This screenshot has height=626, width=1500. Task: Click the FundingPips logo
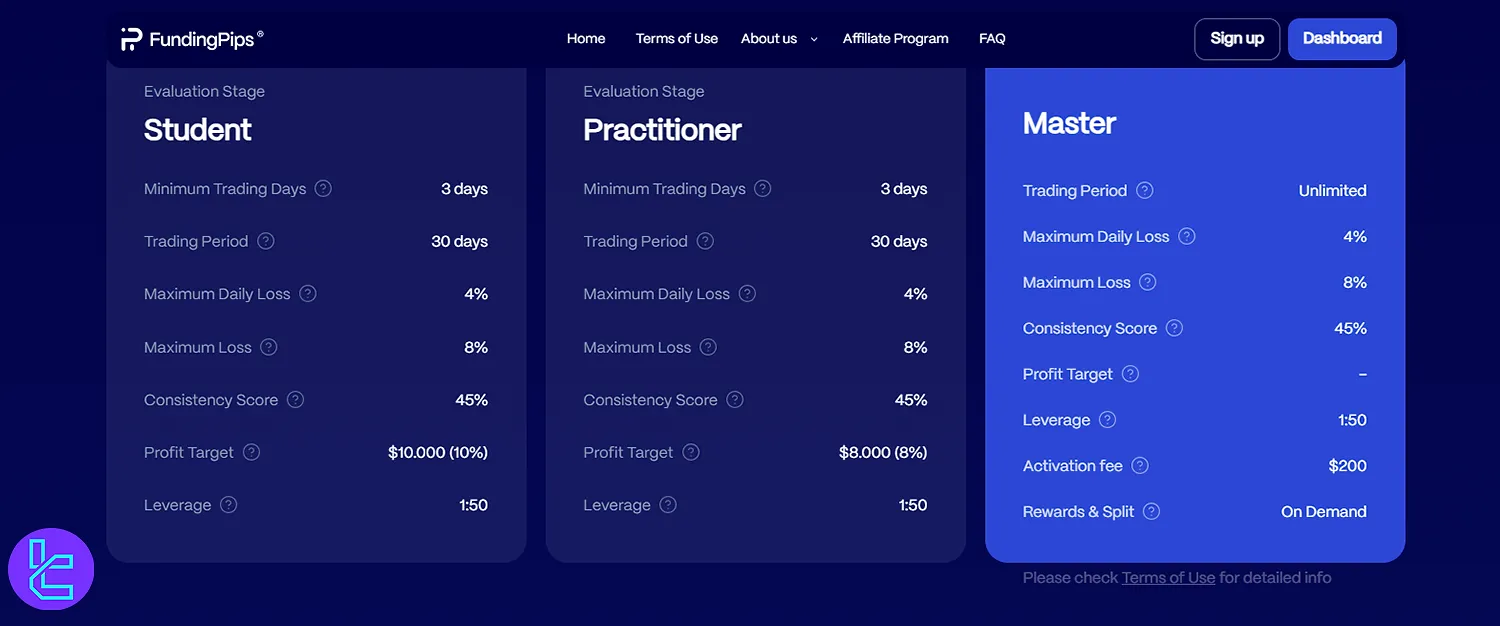(x=192, y=39)
